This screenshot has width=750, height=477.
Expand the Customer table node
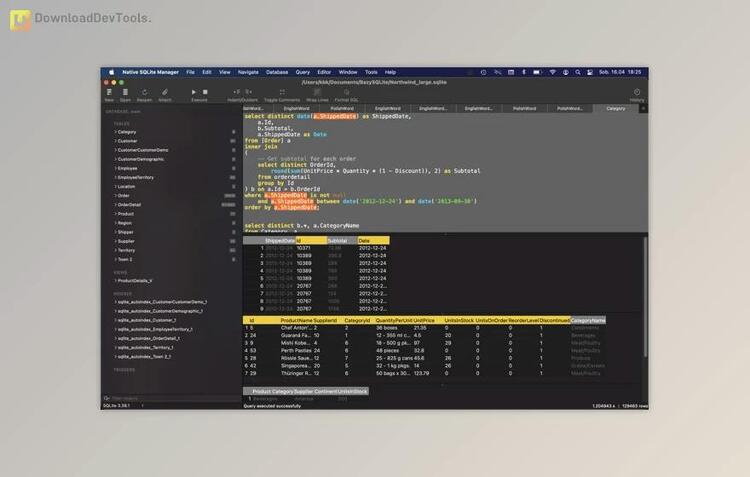pos(115,141)
